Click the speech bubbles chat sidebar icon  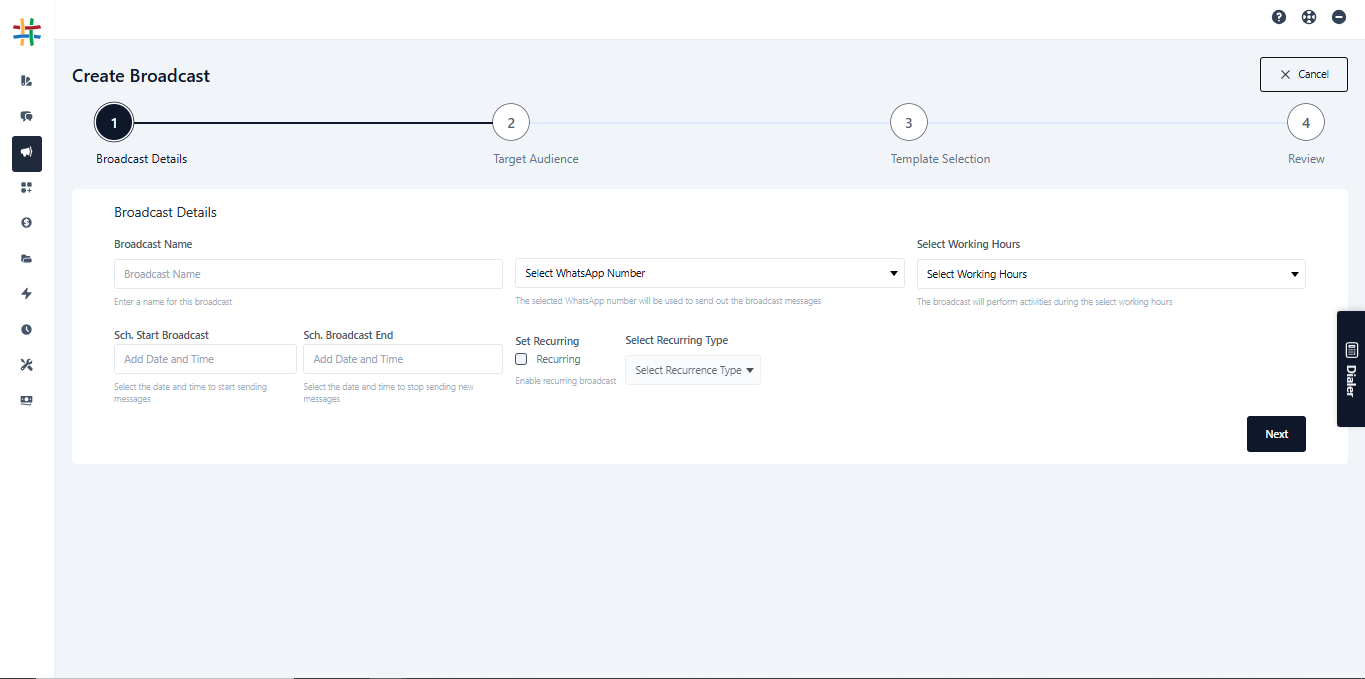click(x=27, y=116)
